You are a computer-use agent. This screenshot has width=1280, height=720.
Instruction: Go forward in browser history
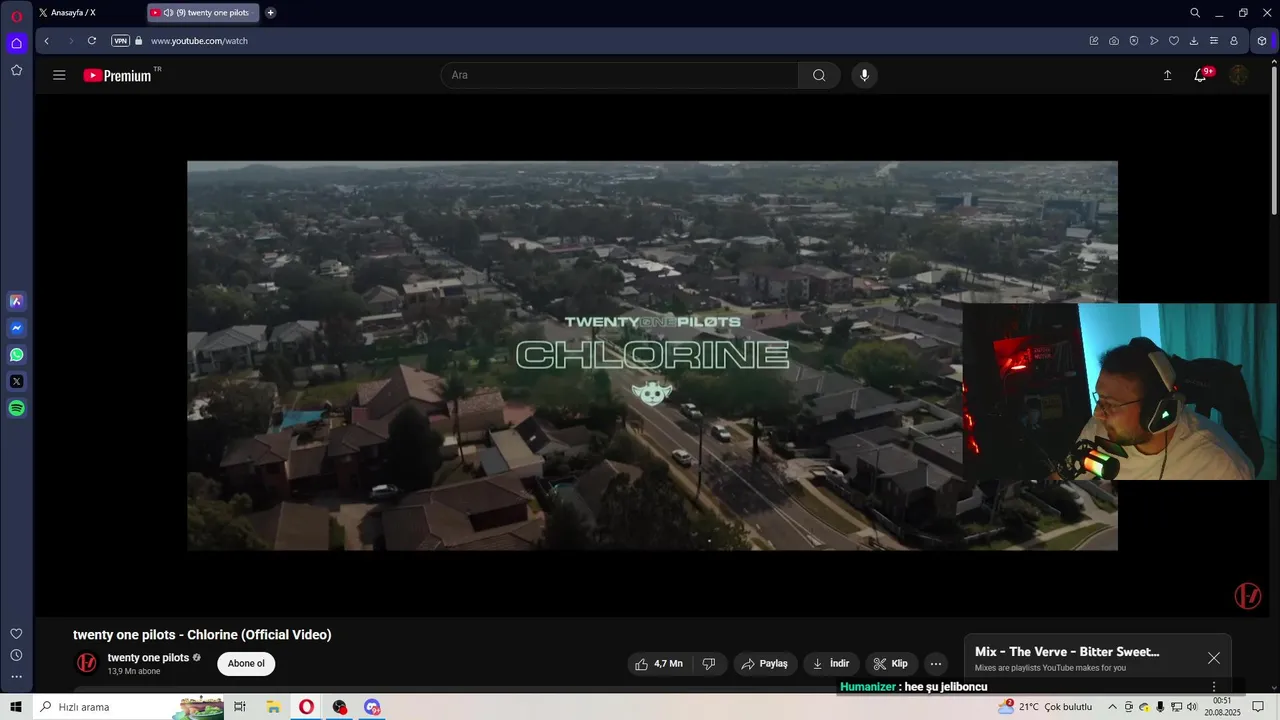tap(70, 41)
